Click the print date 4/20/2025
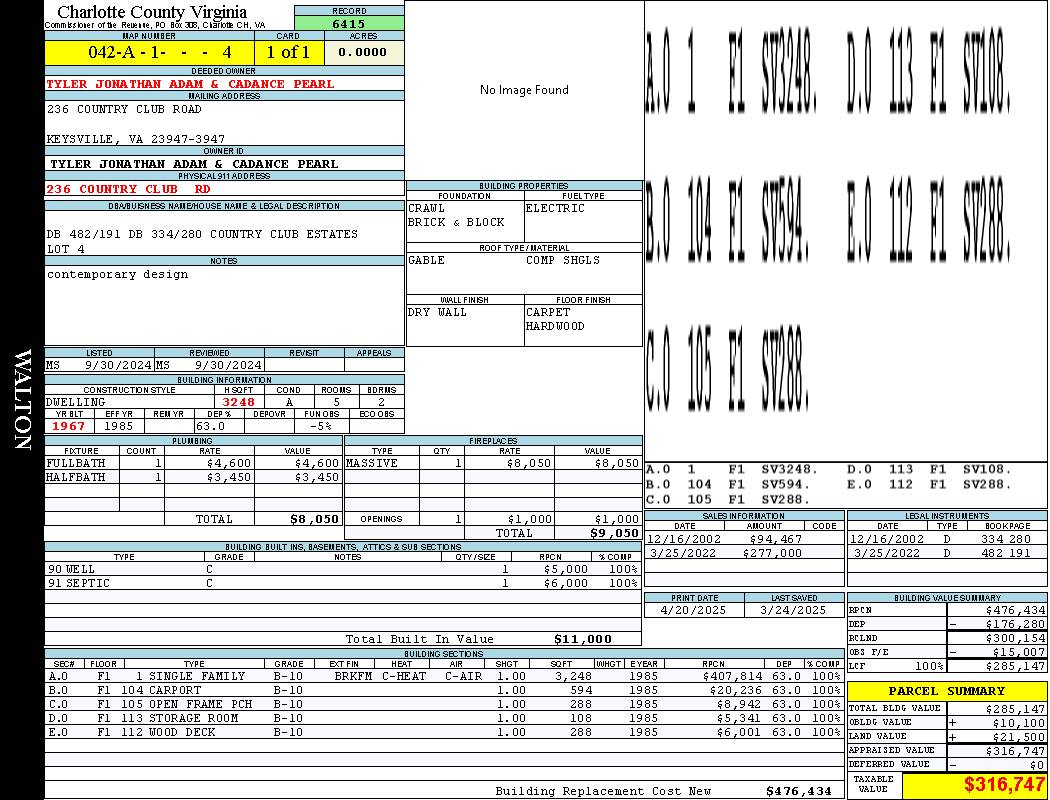 693,611
